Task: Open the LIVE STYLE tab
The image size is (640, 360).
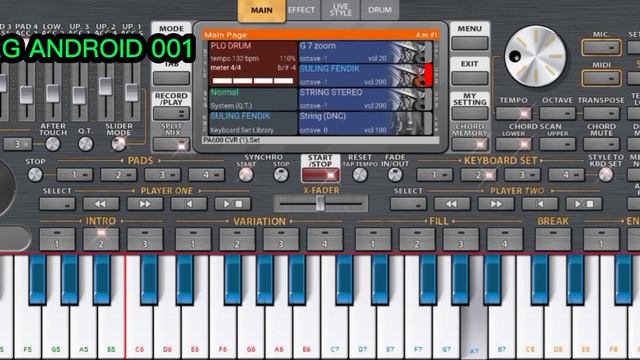Action: coord(340,10)
